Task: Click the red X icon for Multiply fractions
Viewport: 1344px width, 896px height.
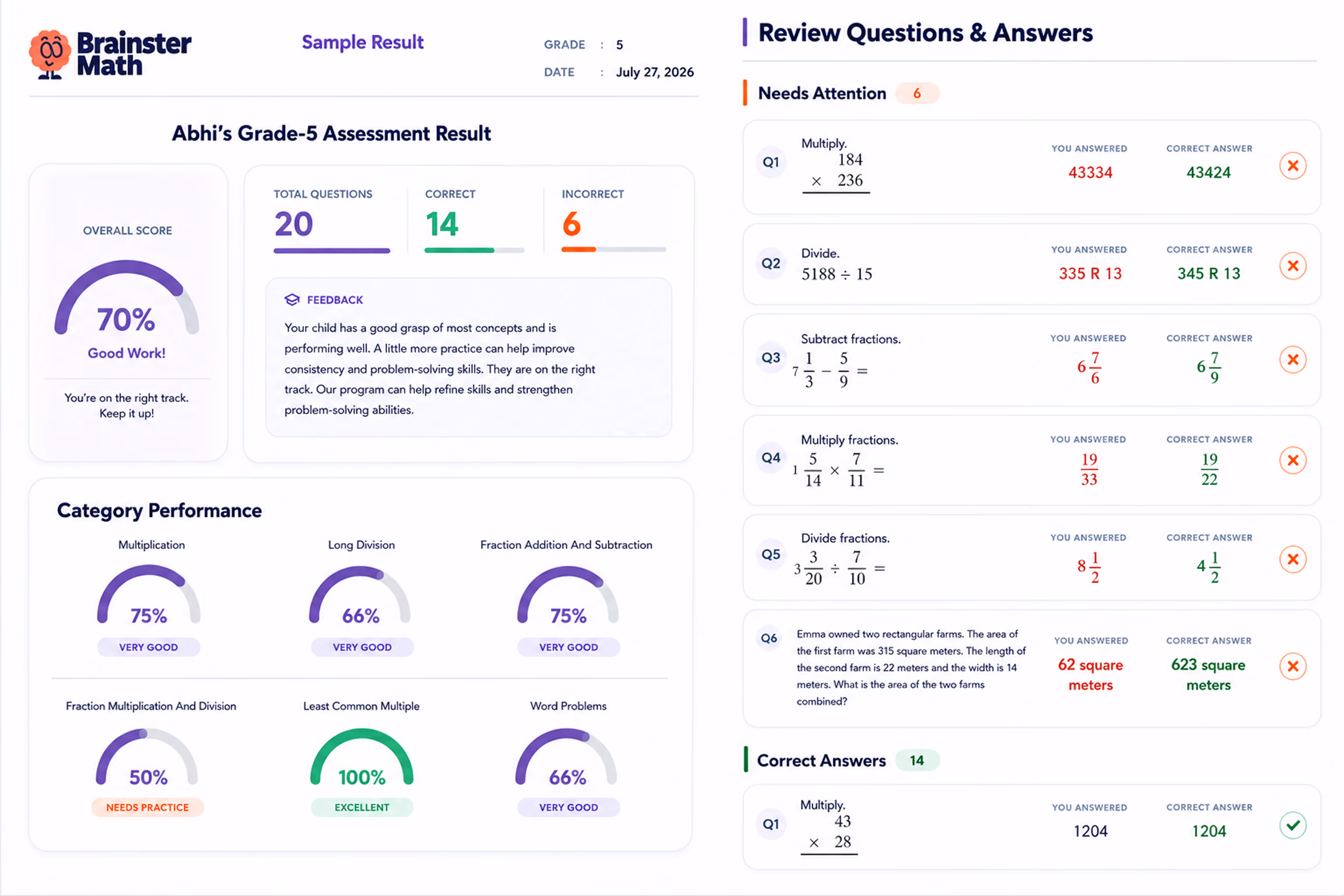Action: (1292, 460)
